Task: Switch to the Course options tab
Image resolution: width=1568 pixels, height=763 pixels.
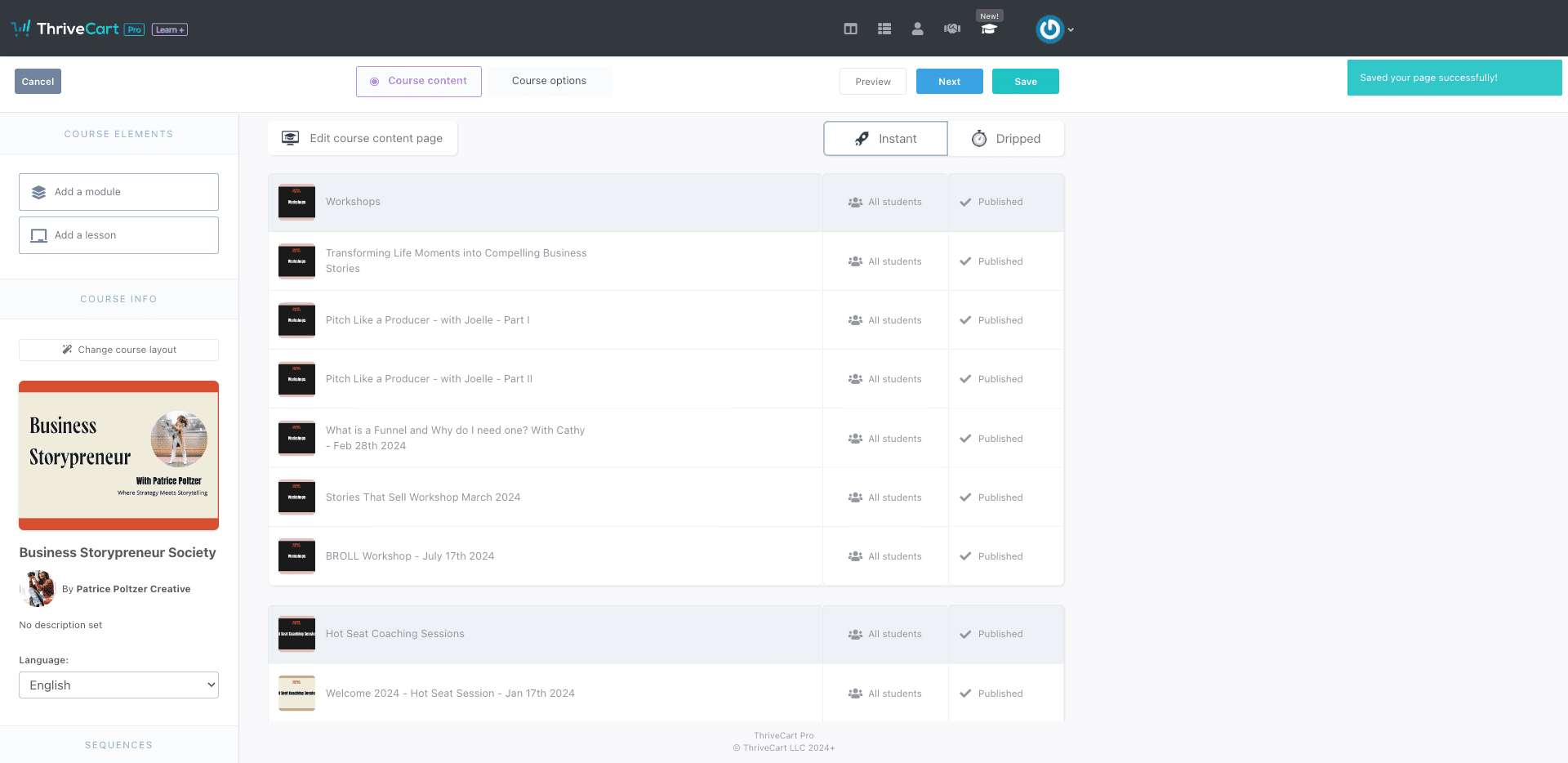Action: coord(549,81)
